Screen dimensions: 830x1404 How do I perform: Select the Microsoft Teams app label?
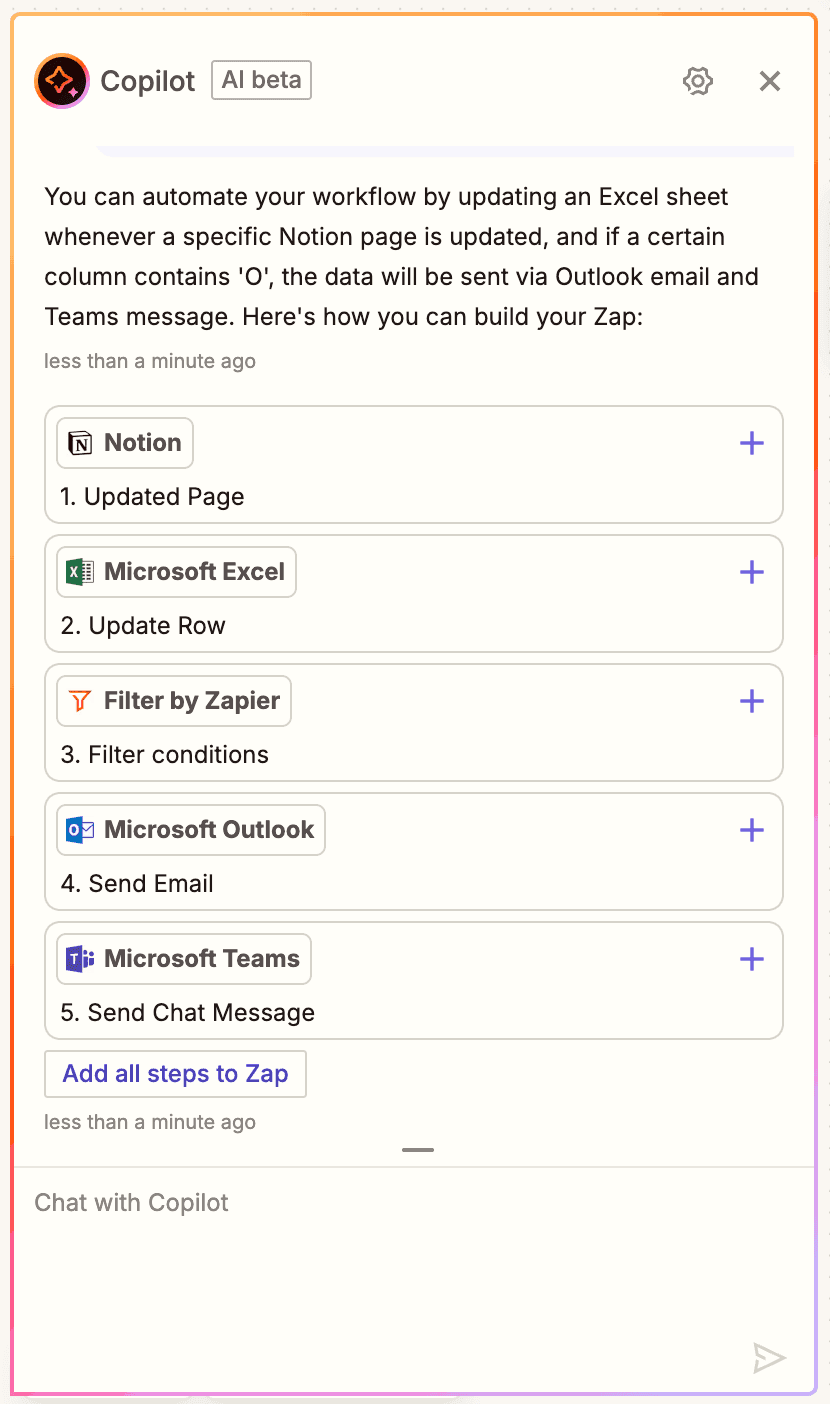pos(202,959)
